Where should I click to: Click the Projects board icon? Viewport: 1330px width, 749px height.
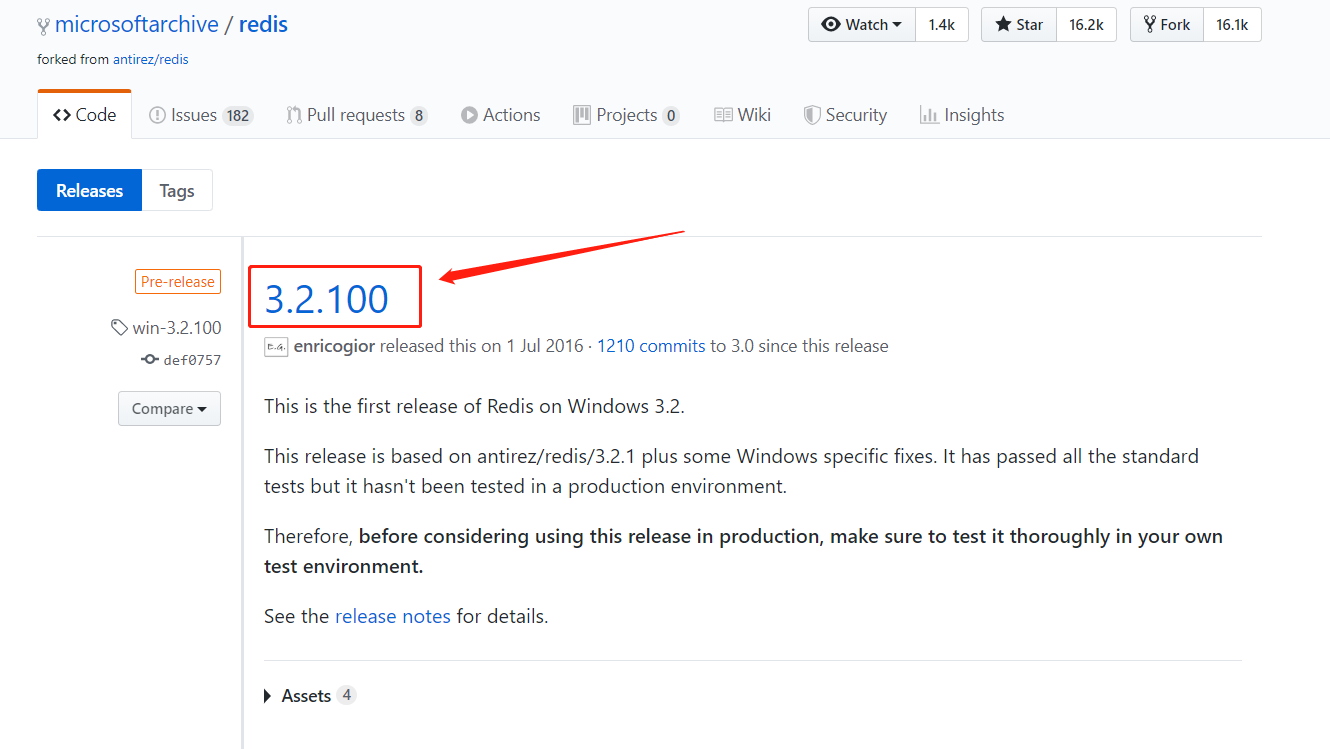[x=582, y=115]
